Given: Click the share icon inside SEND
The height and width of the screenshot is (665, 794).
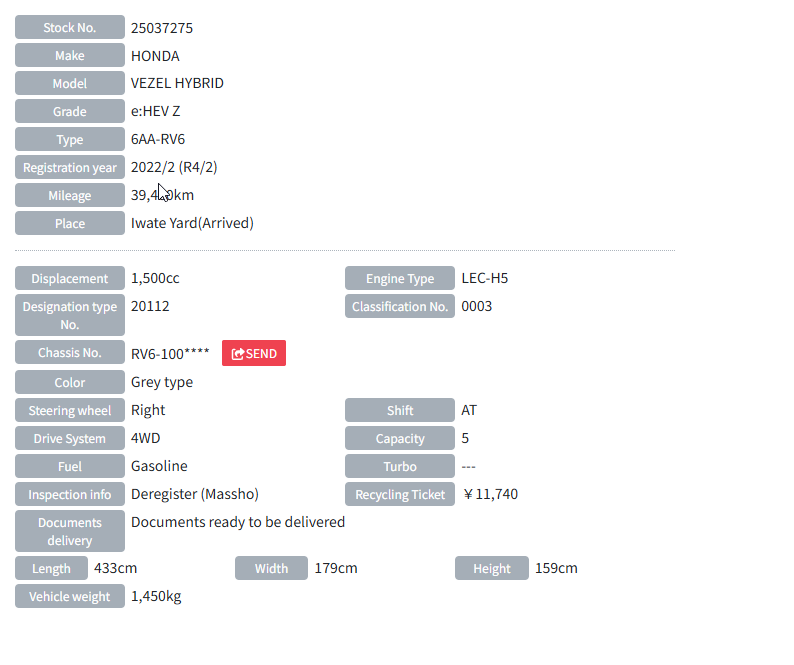Looking at the screenshot, I should point(238,354).
